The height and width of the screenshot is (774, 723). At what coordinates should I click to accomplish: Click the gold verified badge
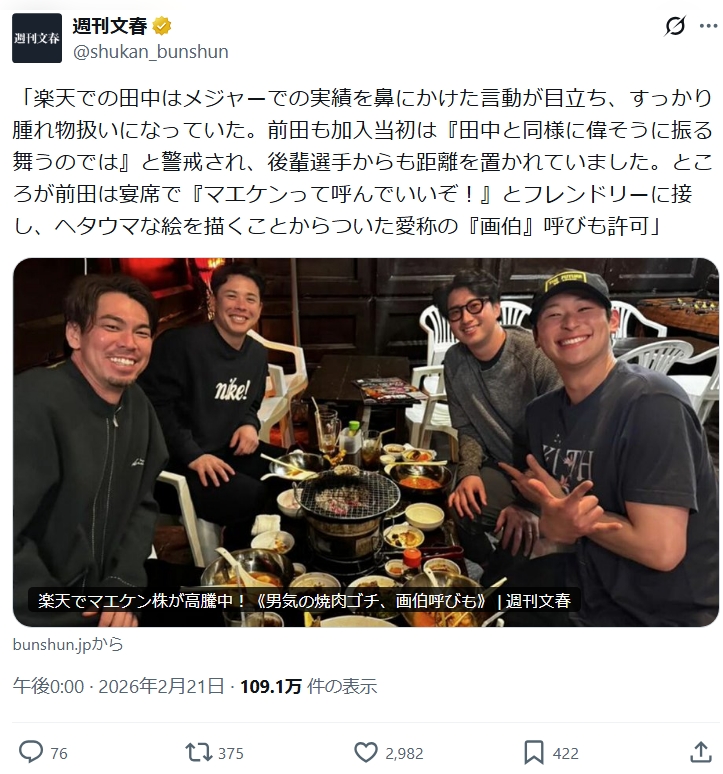(x=161, y=26)
